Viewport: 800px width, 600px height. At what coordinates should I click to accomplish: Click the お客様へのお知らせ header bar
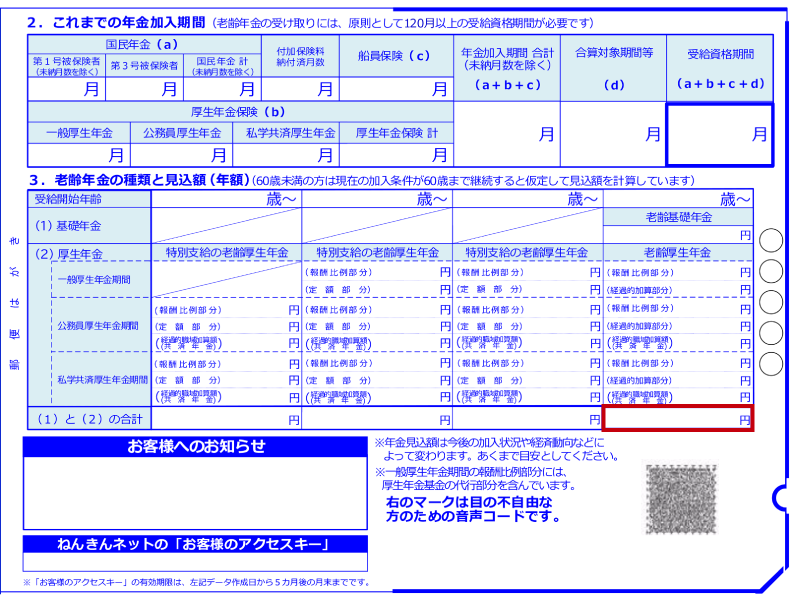point(195,447)
